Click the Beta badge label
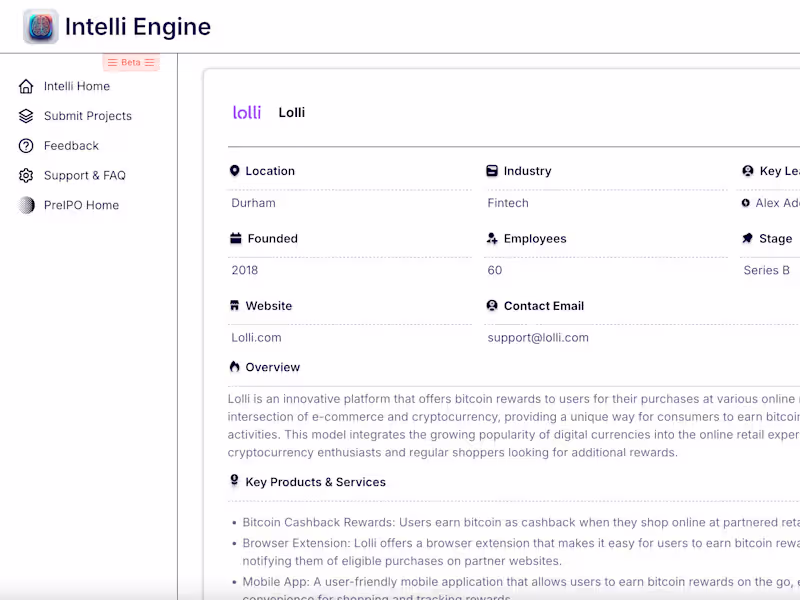The width and height of the screenshot is (800, 600). point(131,62)
